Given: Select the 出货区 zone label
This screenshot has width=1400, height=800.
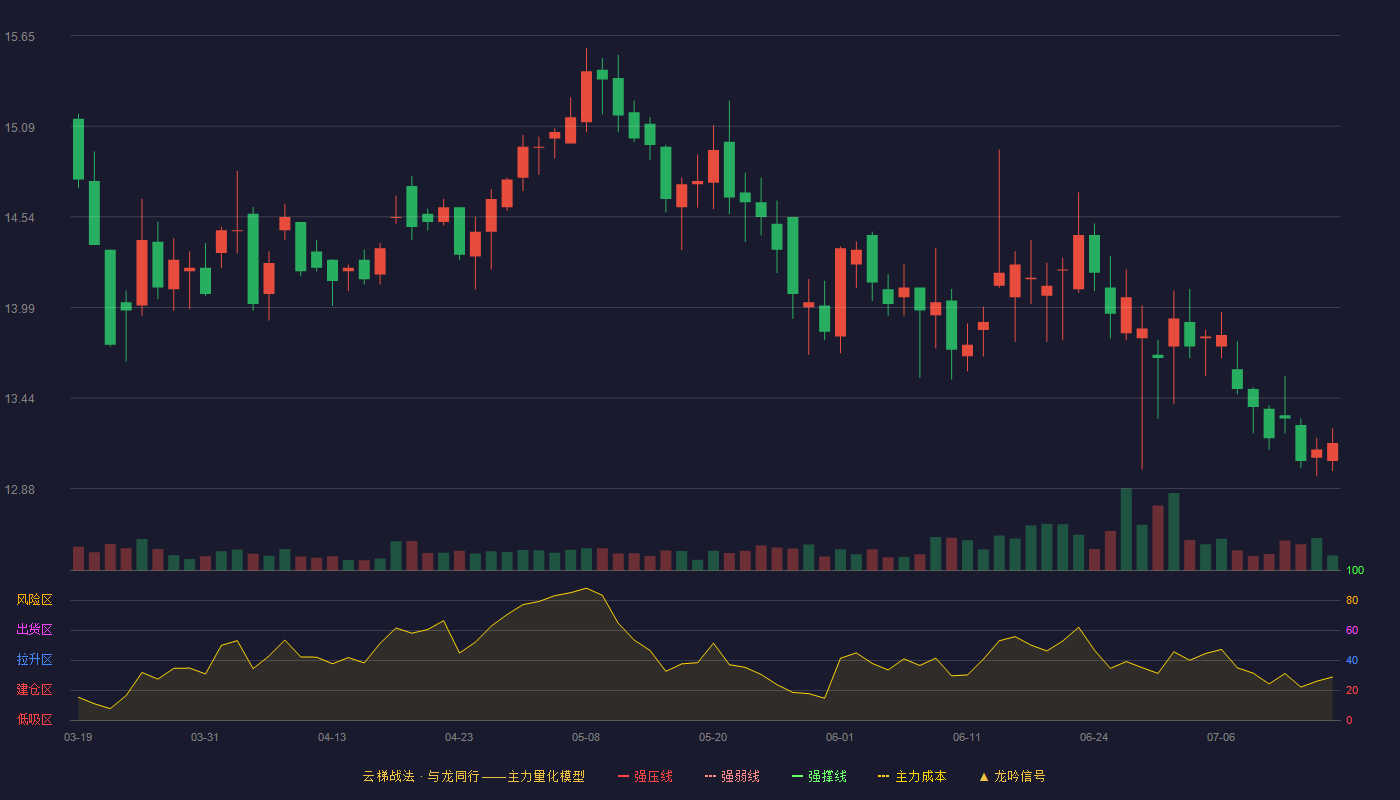Looking at the screenshot, I should pos(34,630).
